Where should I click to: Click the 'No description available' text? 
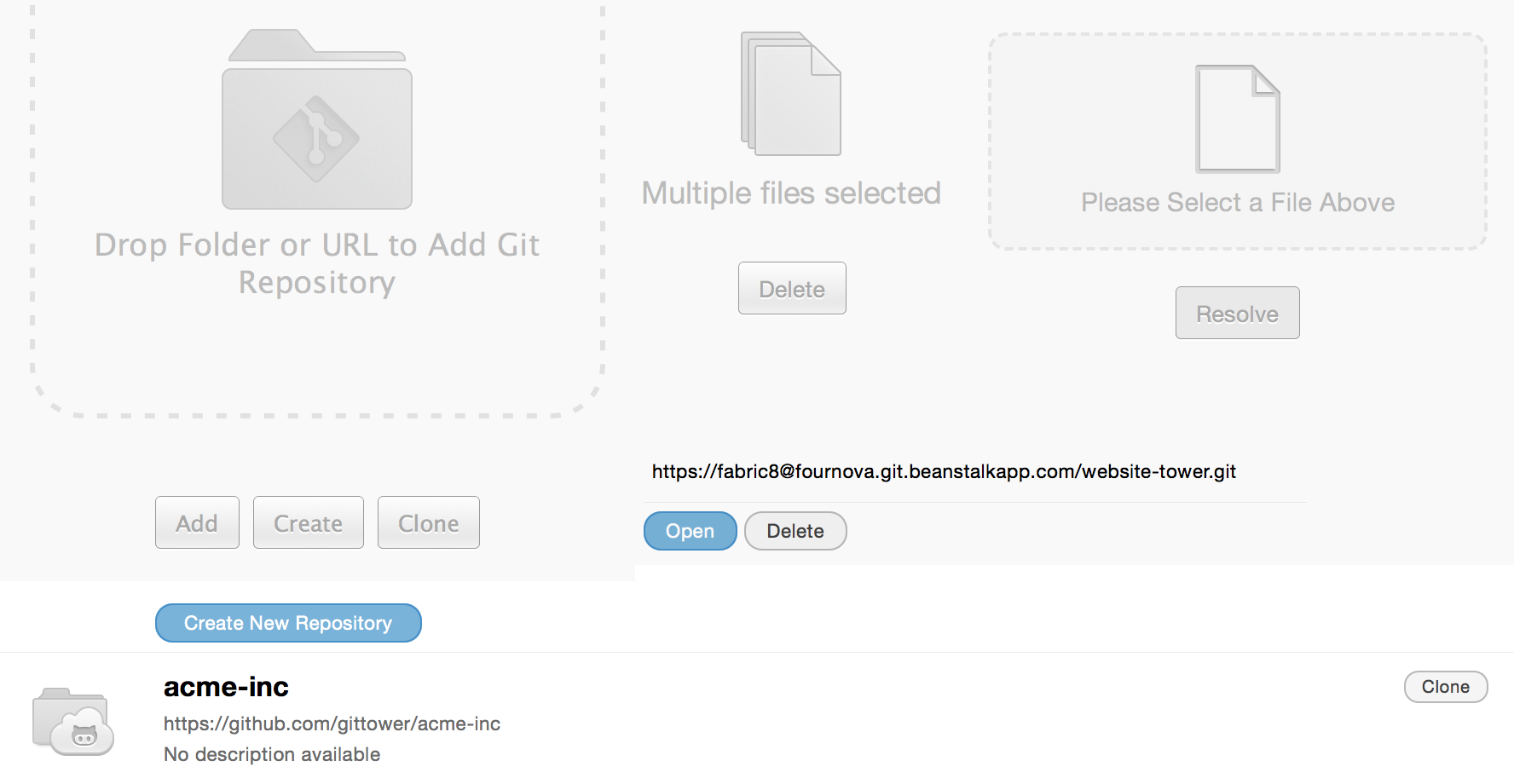(x=272, y=754)
